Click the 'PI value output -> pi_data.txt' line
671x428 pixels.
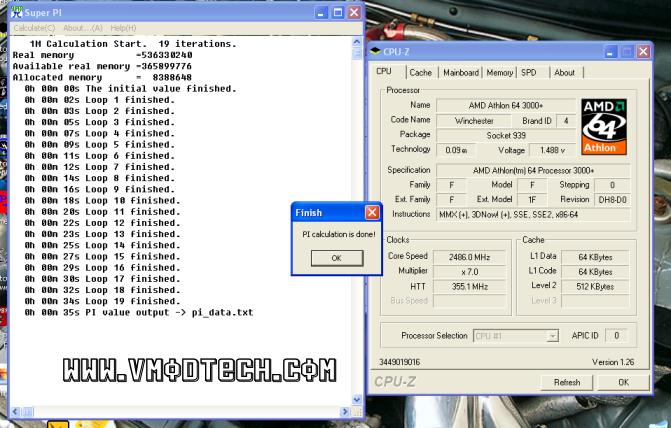point(139,312)
